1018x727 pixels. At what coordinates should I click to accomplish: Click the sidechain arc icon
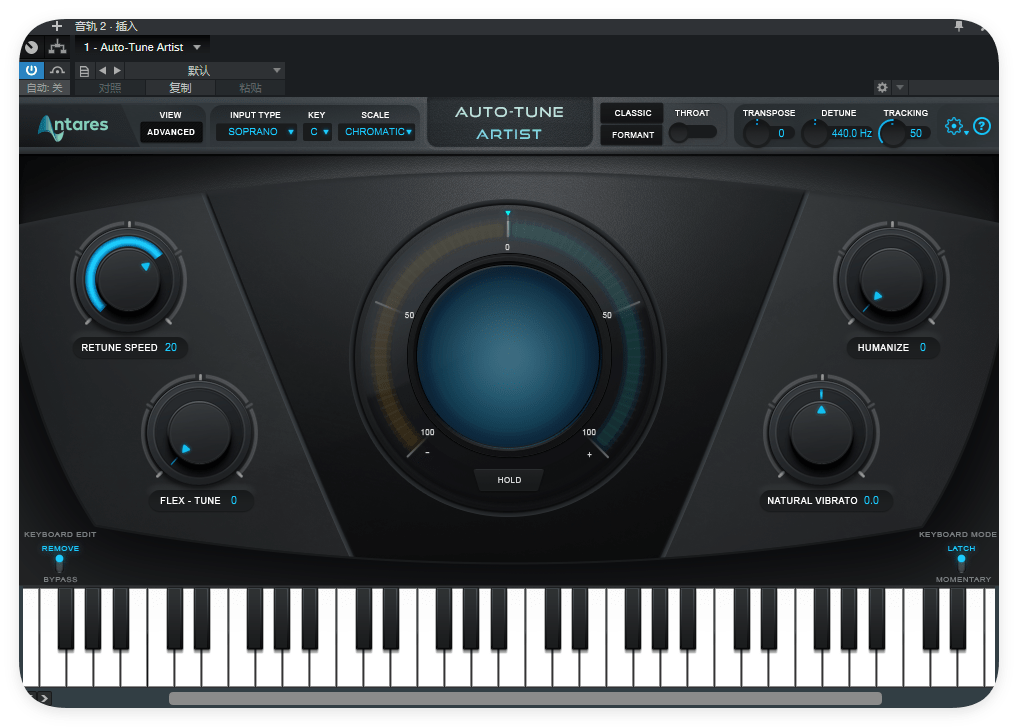58,70
